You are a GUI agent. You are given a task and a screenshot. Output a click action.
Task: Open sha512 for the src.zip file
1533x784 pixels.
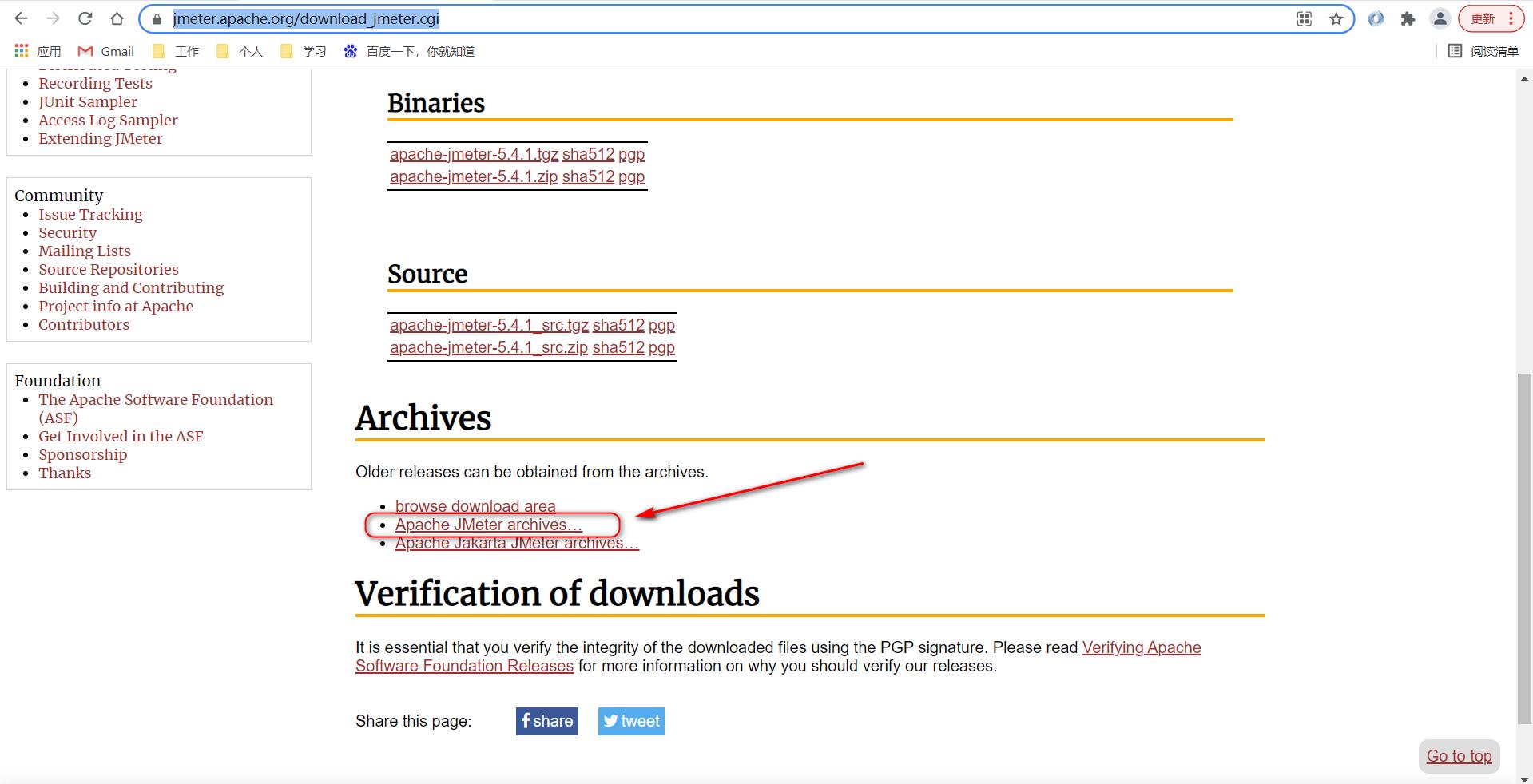tap(618, 347)
